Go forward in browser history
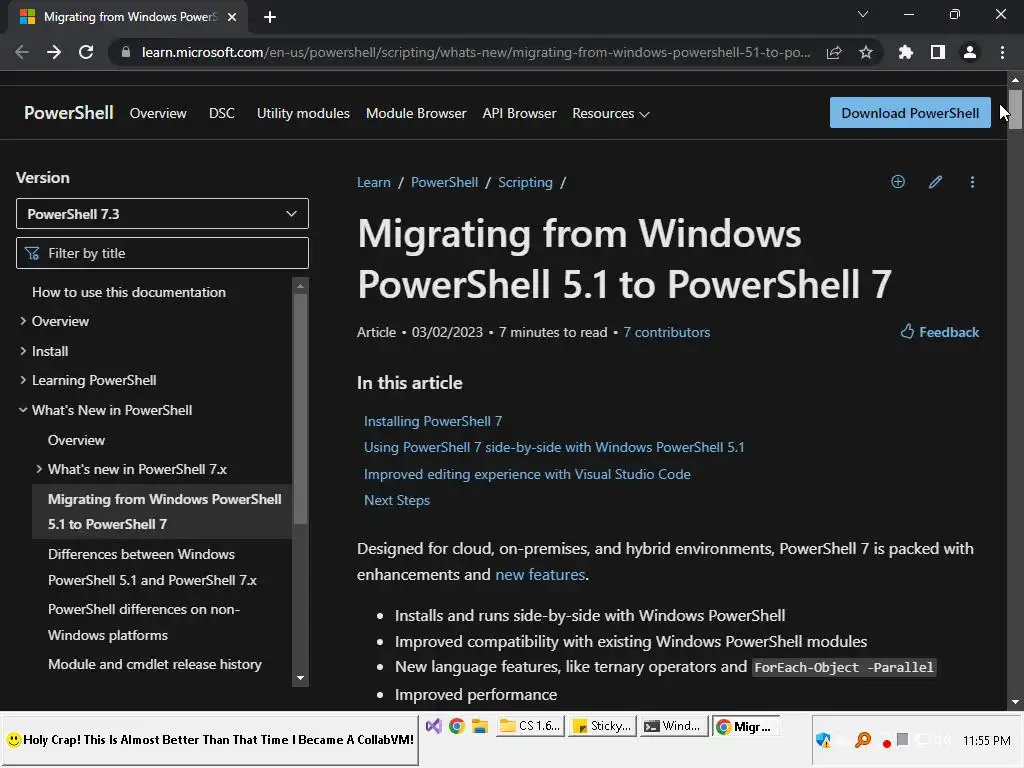This screenshot has width=1024, height=768. point(54,52)
